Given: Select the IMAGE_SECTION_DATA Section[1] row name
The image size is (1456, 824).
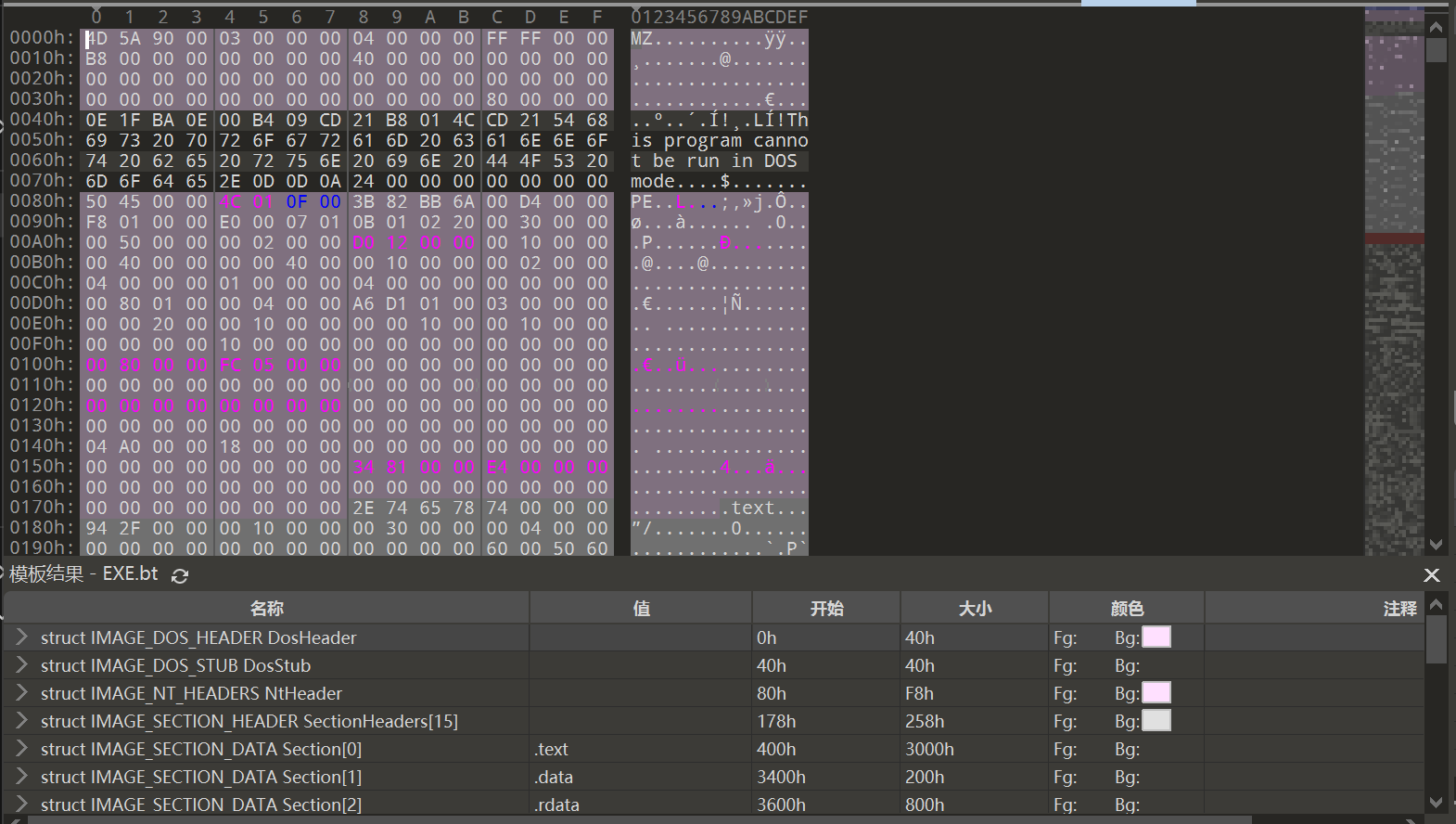Looking at the screenshot, I should (x=201, y=777).
